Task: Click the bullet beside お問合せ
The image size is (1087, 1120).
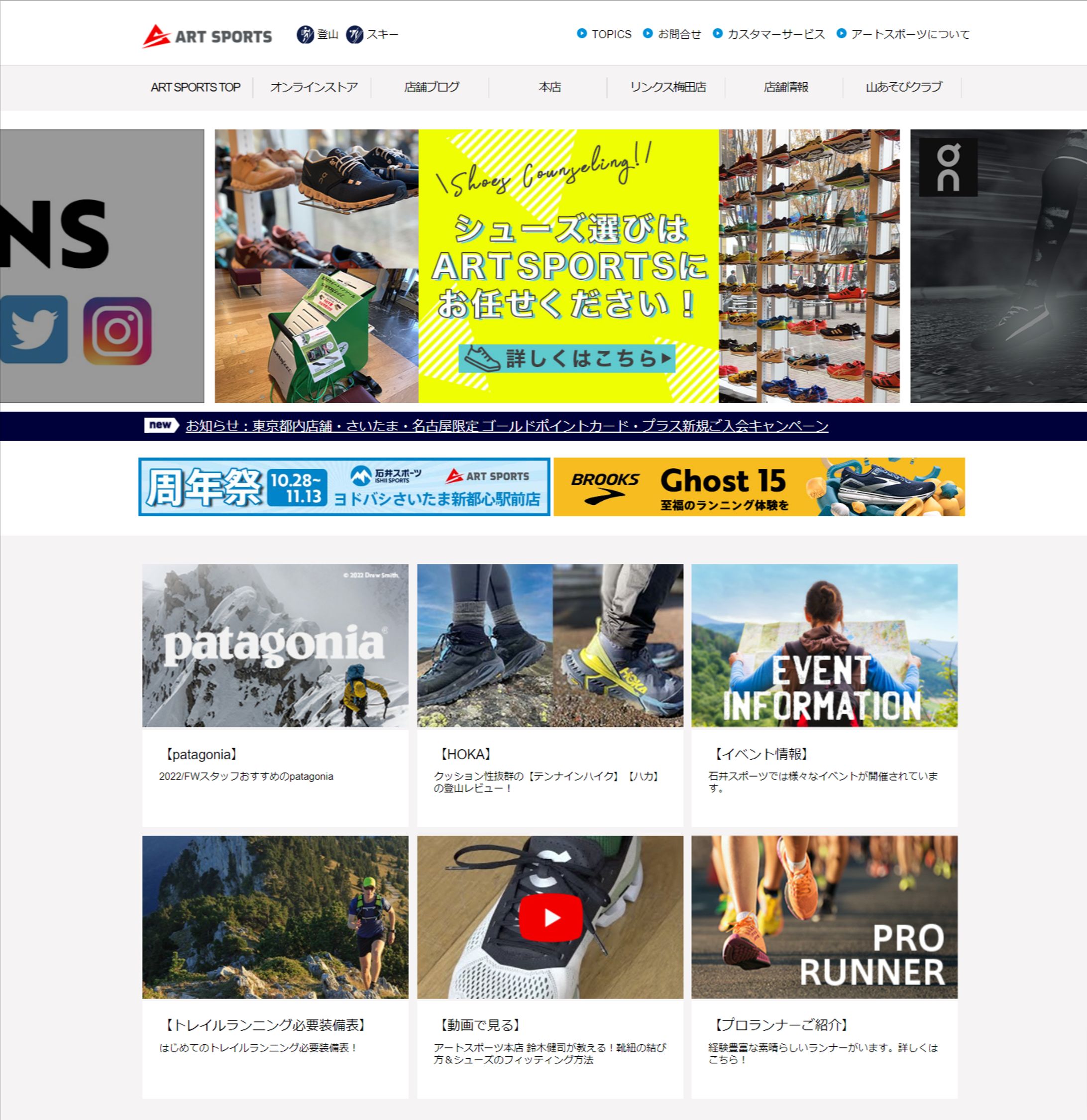Action: pyautogui.click(x=648, y=33)
